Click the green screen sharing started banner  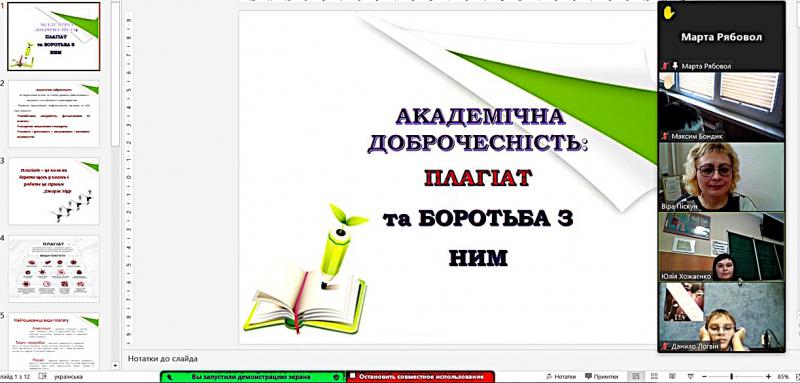[253, 376]
